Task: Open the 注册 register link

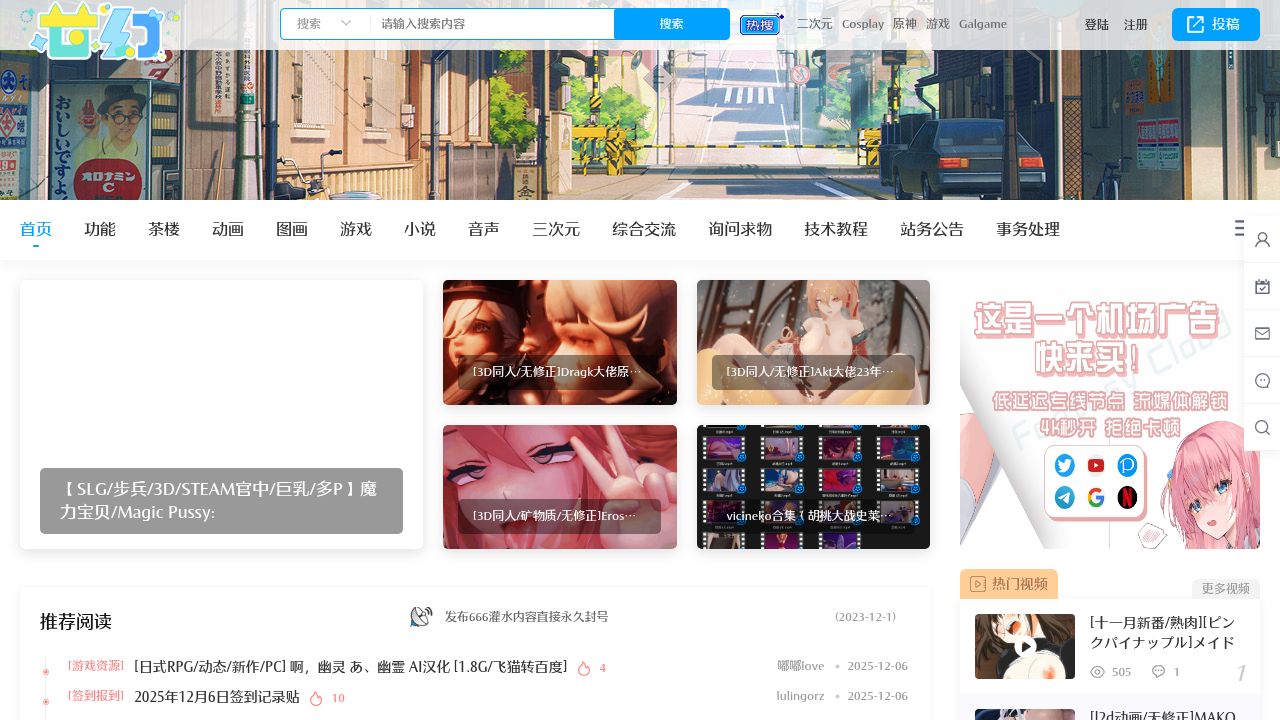Action: tap(1135, 24)
